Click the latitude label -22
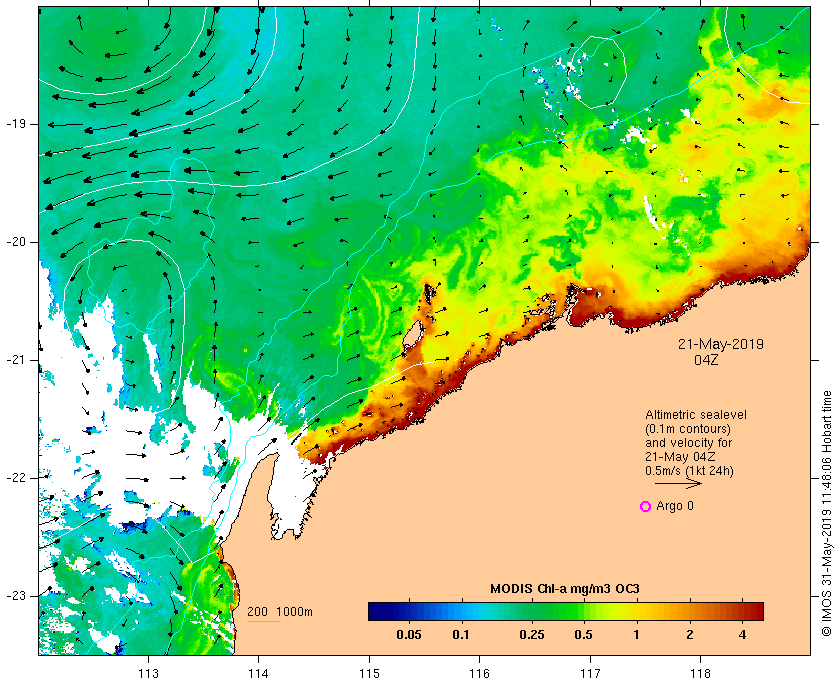840x680 pixels. (x=16, y=478)
